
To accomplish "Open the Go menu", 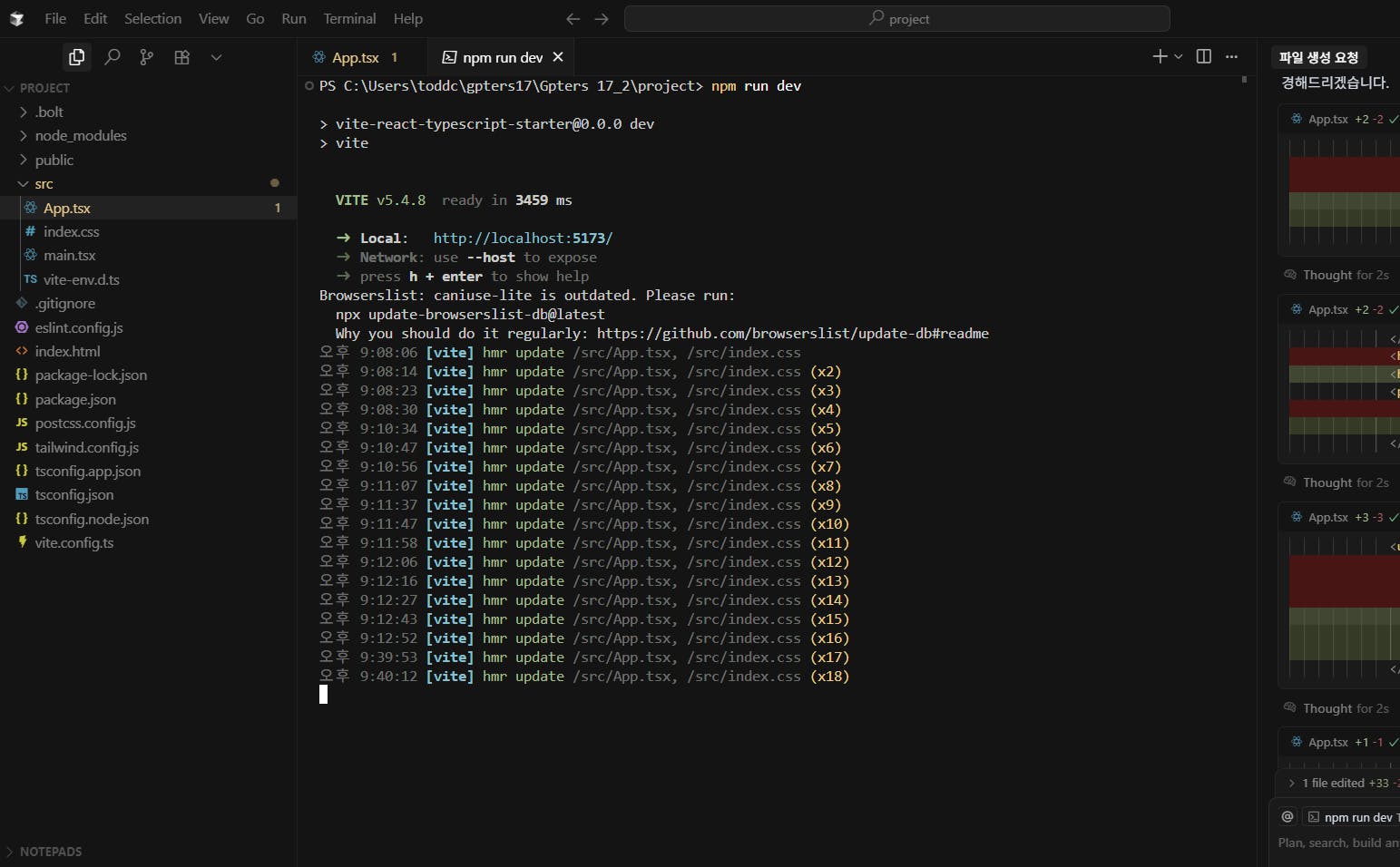I will pyautogui.click(x=255, y=18).
